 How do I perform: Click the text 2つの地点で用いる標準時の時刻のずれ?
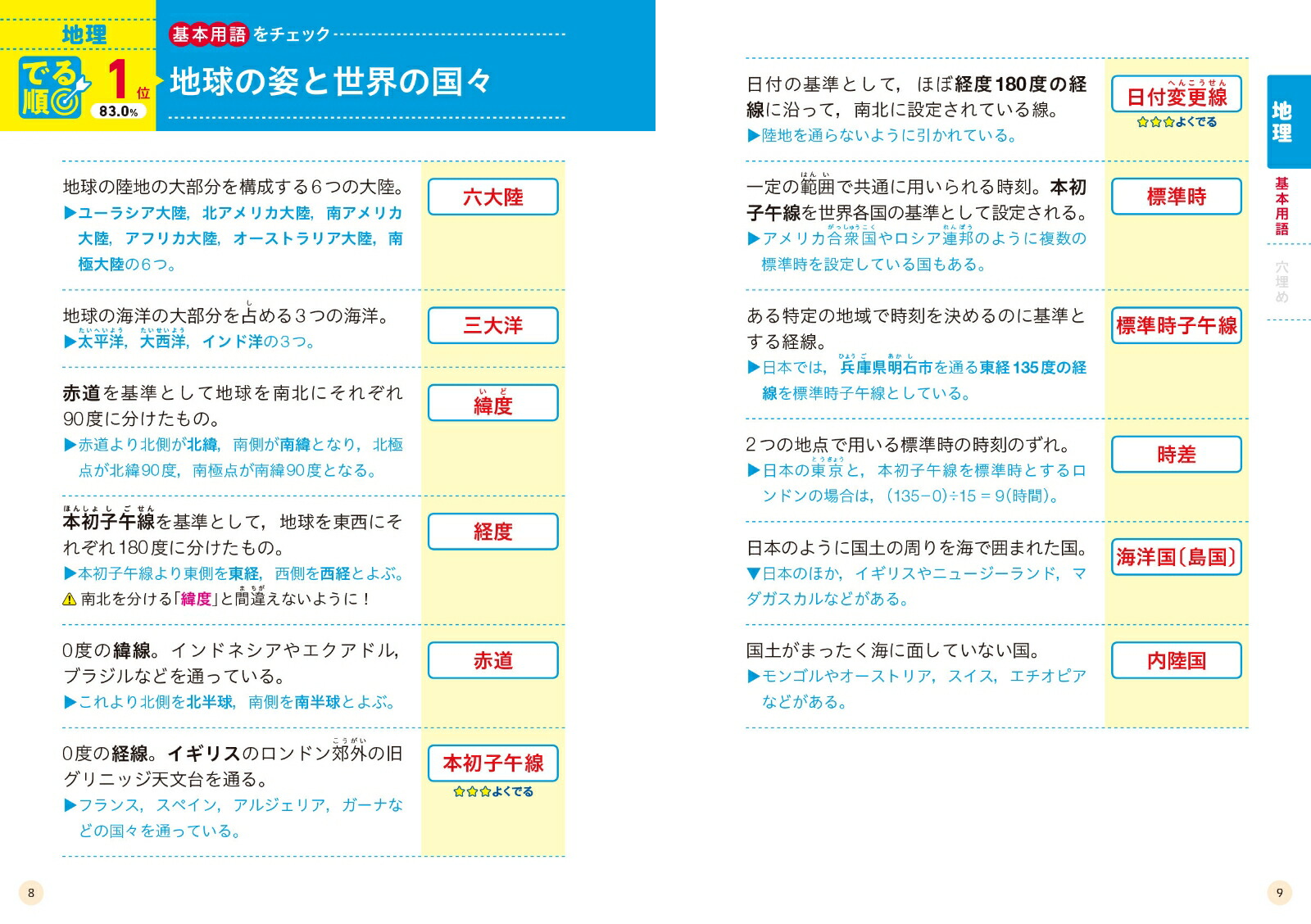coord(910,445)
